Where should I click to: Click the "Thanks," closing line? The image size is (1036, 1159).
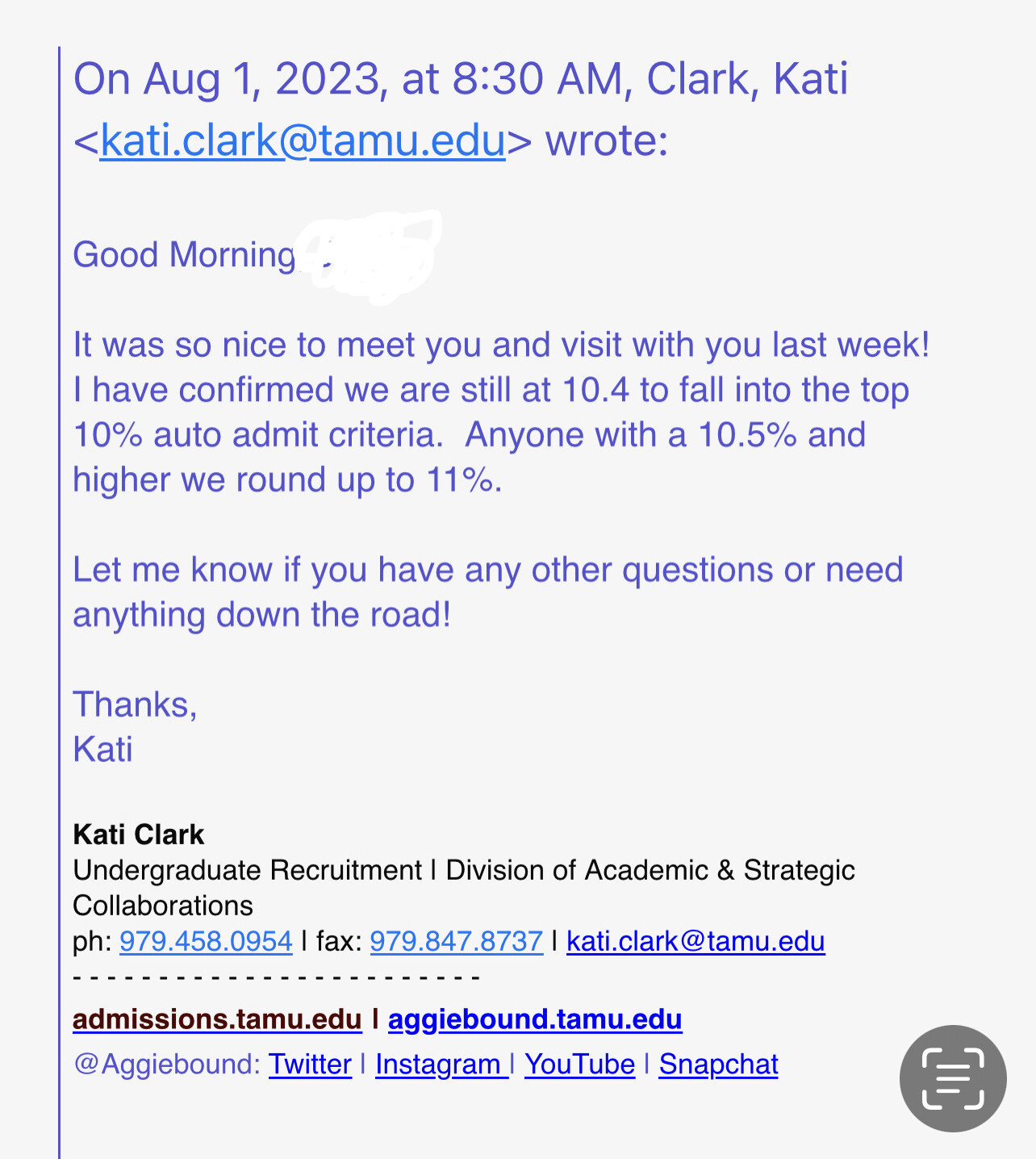coord(135,705)
